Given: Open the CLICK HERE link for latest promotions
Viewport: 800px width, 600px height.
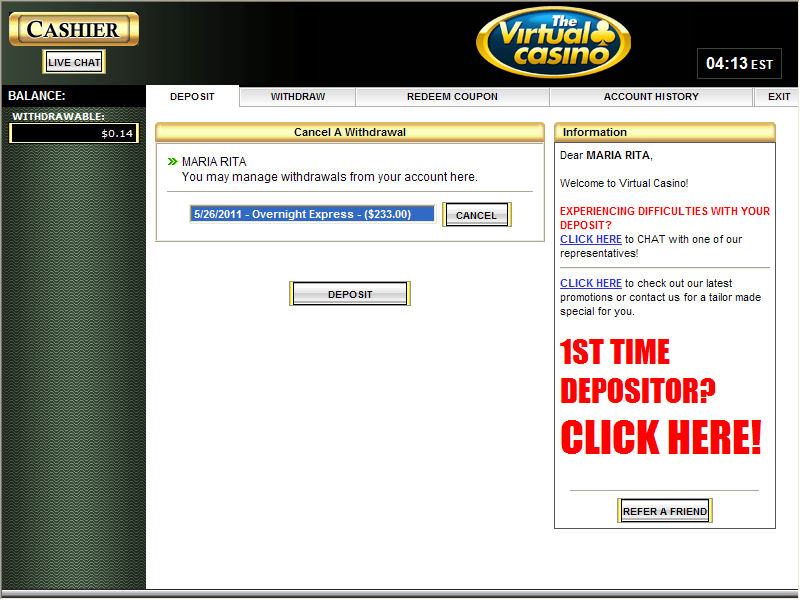Looking at the screenshot, I should [x=591, y=283].
